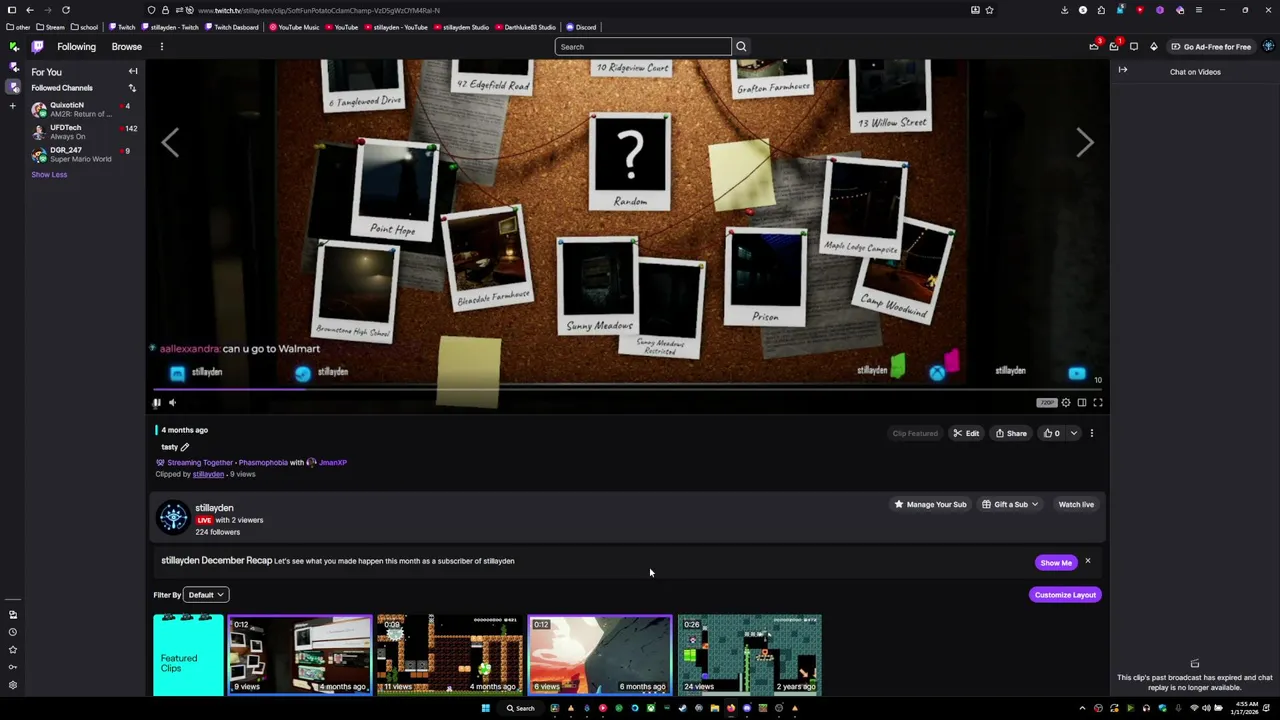
Task: Open the clip more-options menu
Action: pos(1092,433)
